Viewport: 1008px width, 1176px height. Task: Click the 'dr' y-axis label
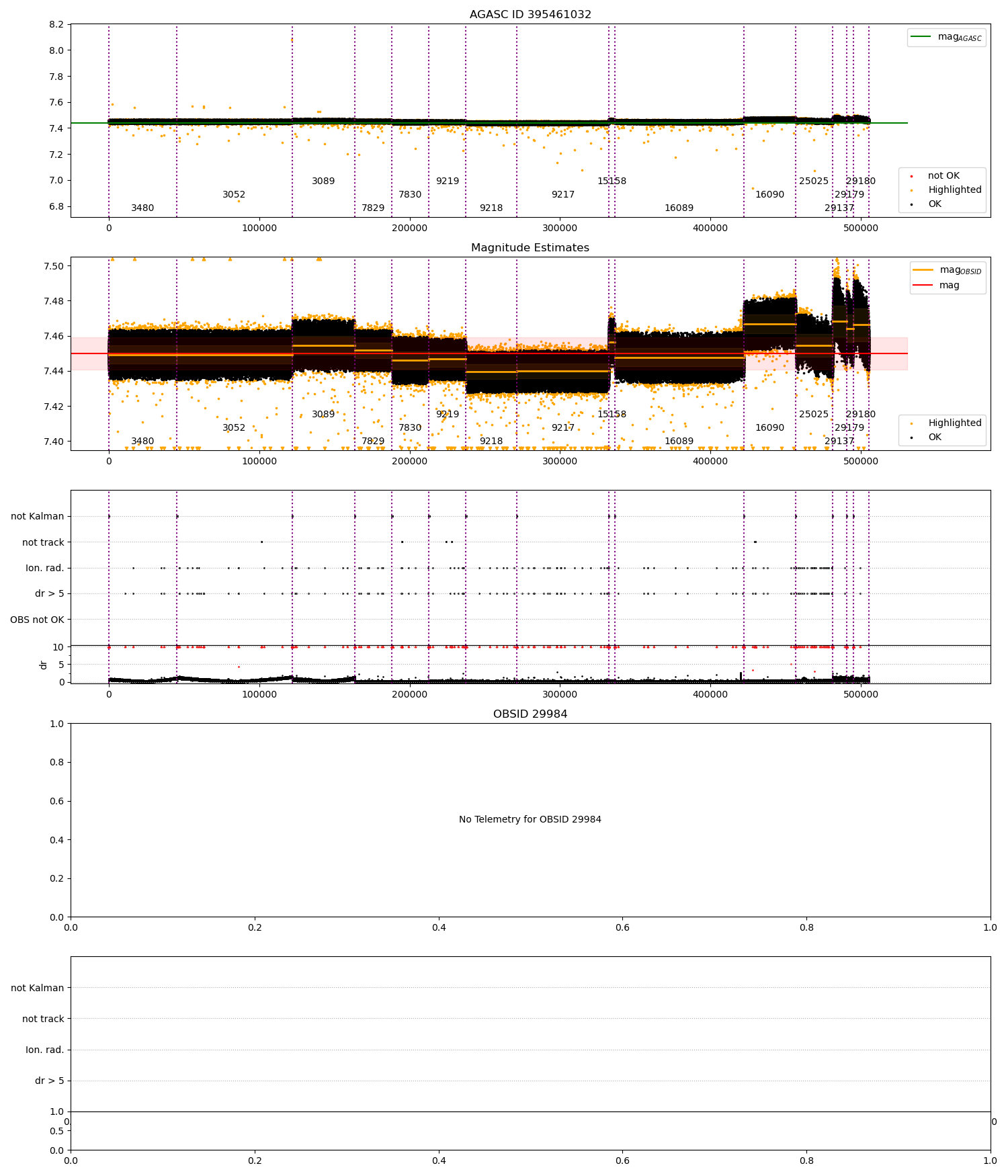click(x=44, y=665)
